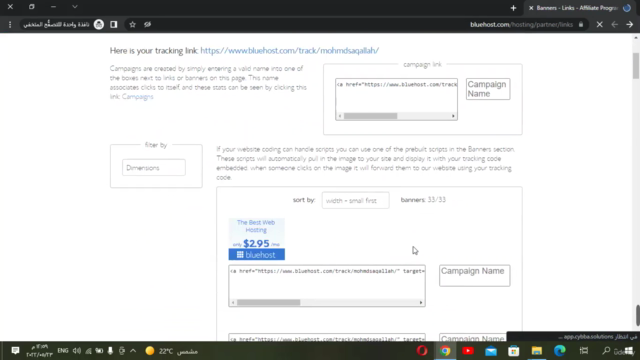This screenshot has height=360, width=640.
Task: Click the network signal tray icon
Action: (x=88, y=351)
